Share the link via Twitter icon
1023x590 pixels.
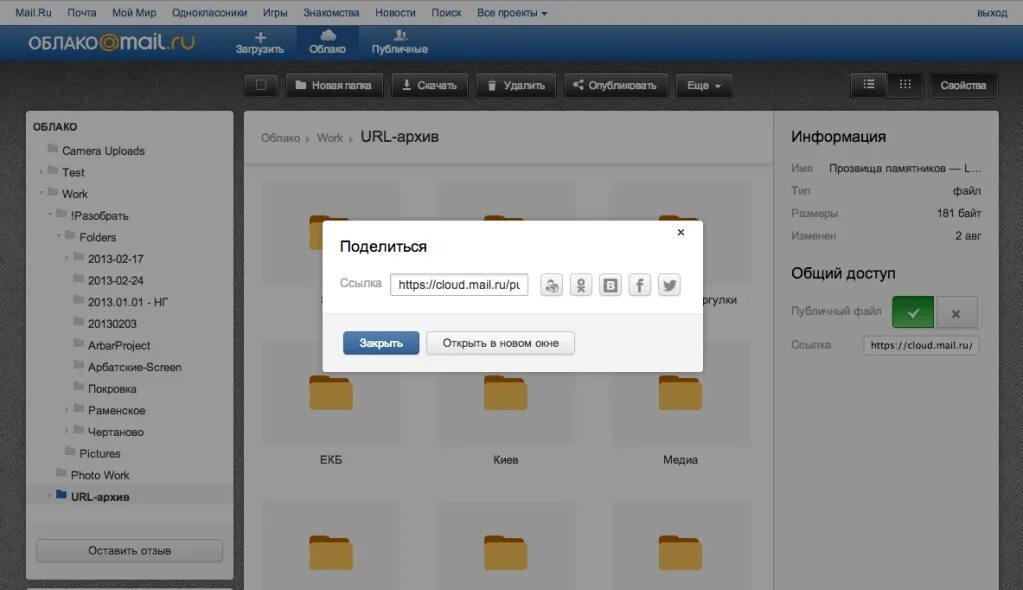[669, 285]
